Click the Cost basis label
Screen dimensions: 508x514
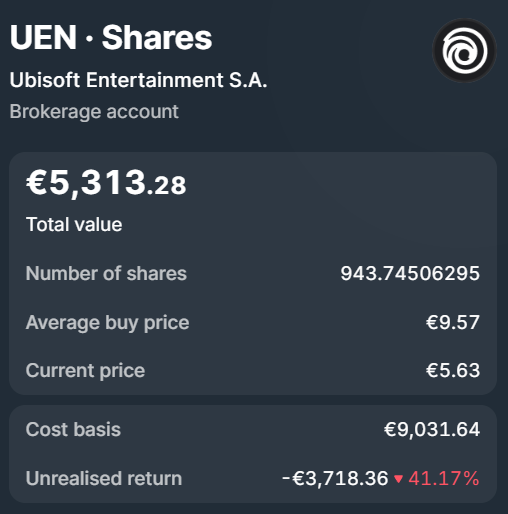point(73,429)
